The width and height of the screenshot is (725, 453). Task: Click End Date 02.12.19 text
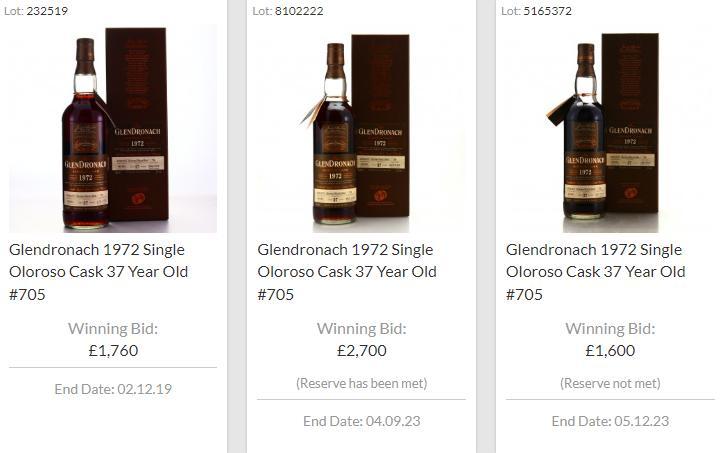113,389
